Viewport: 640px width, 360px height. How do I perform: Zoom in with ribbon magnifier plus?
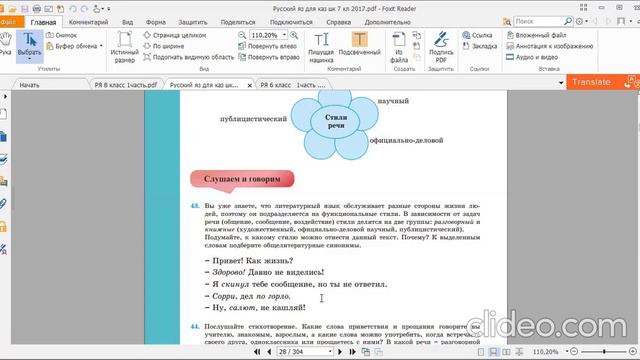point(294,35)
